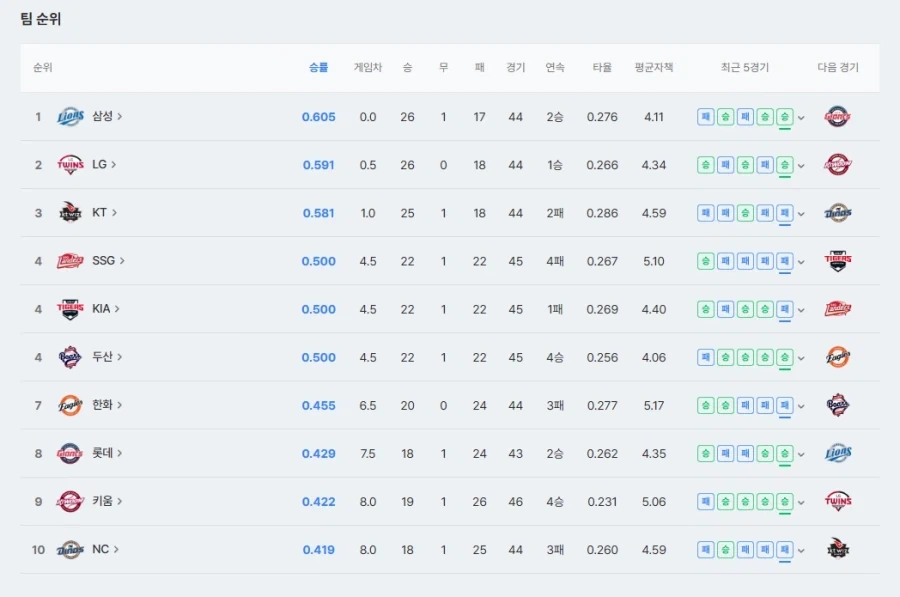Viewport: 900px width, 597px height.
Task: Open Lotte's next opponent Lions logo
Action: coord(837,453)
